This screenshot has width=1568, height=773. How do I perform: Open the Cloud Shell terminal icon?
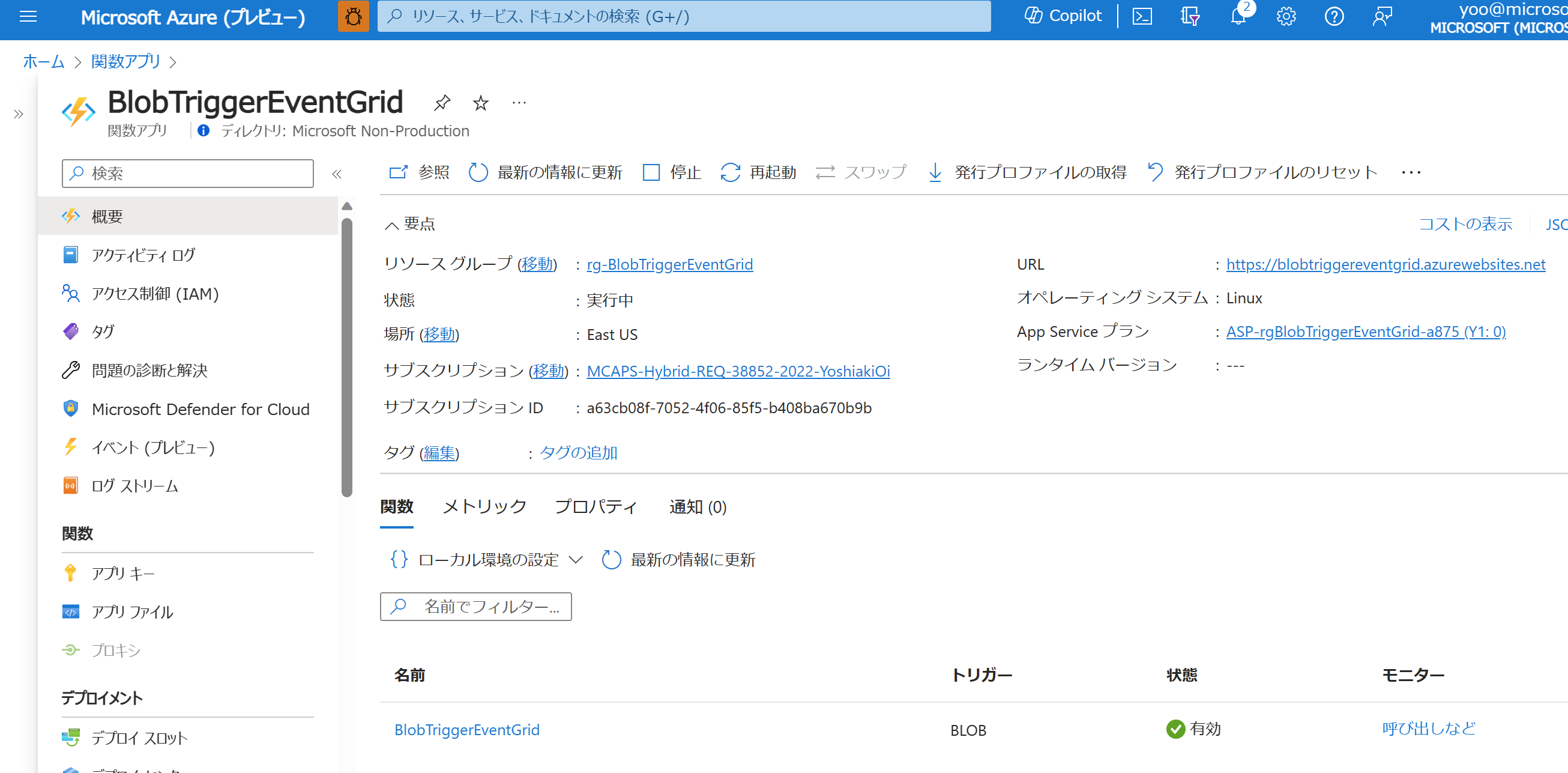(x=1142, y=16)
